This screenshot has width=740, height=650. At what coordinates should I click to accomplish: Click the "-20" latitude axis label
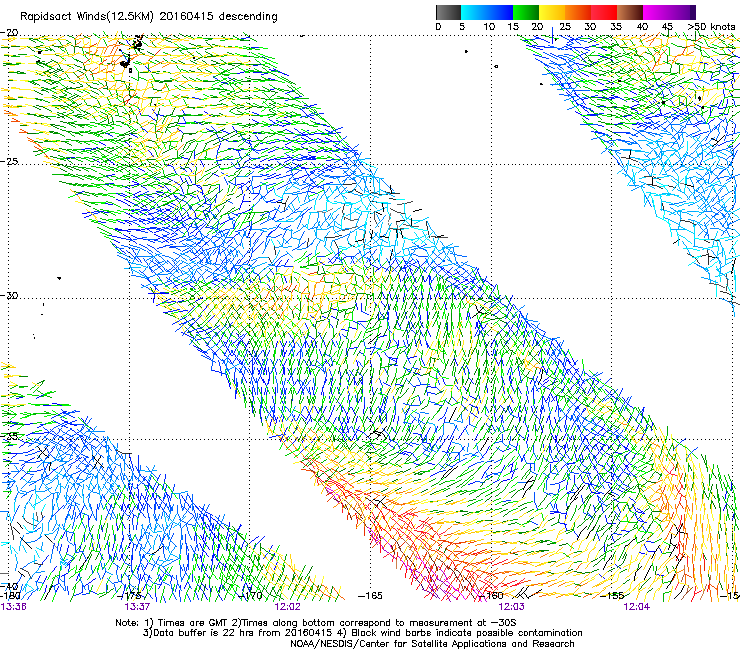click(9, 32)
